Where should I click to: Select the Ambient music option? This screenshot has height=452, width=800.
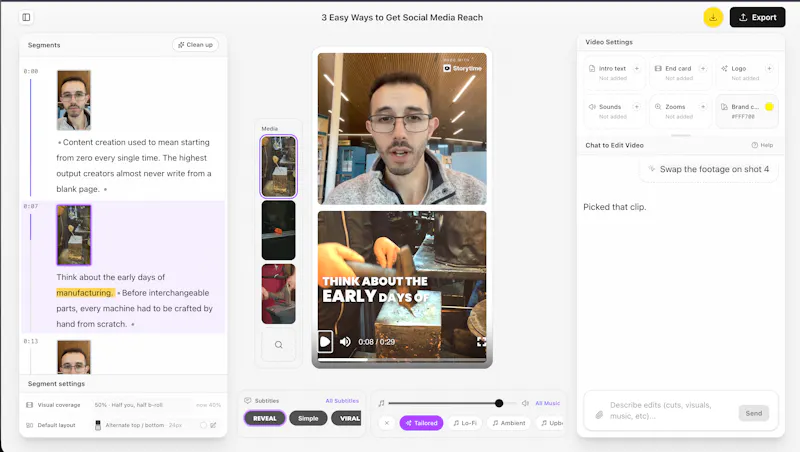(509, 423)
